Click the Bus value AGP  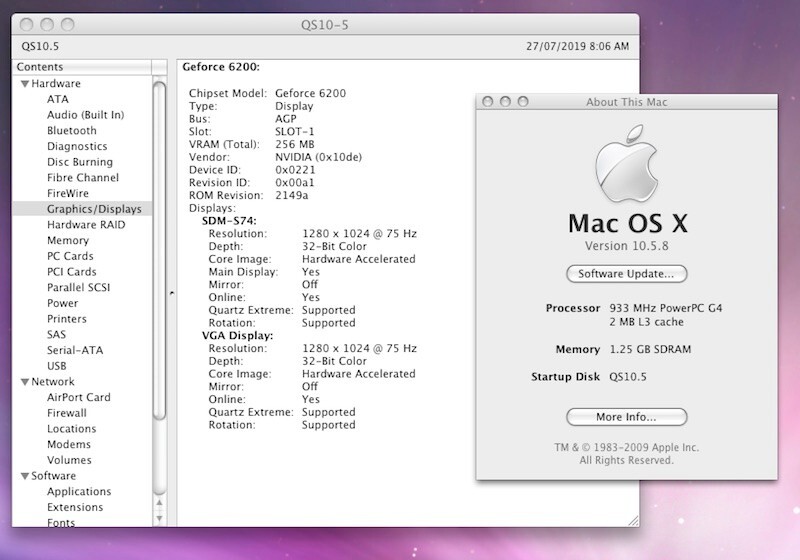tap(286, 119)
